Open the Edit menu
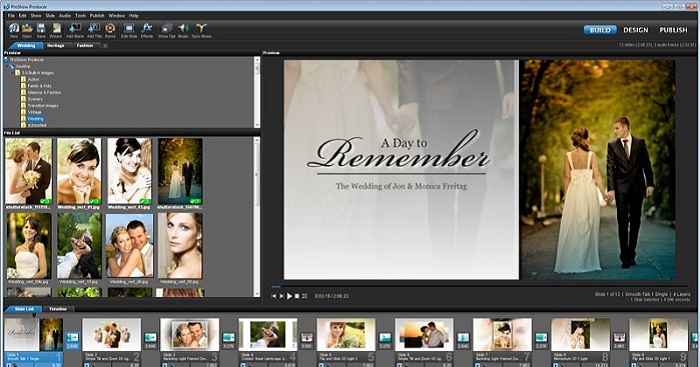 [23, 16]
